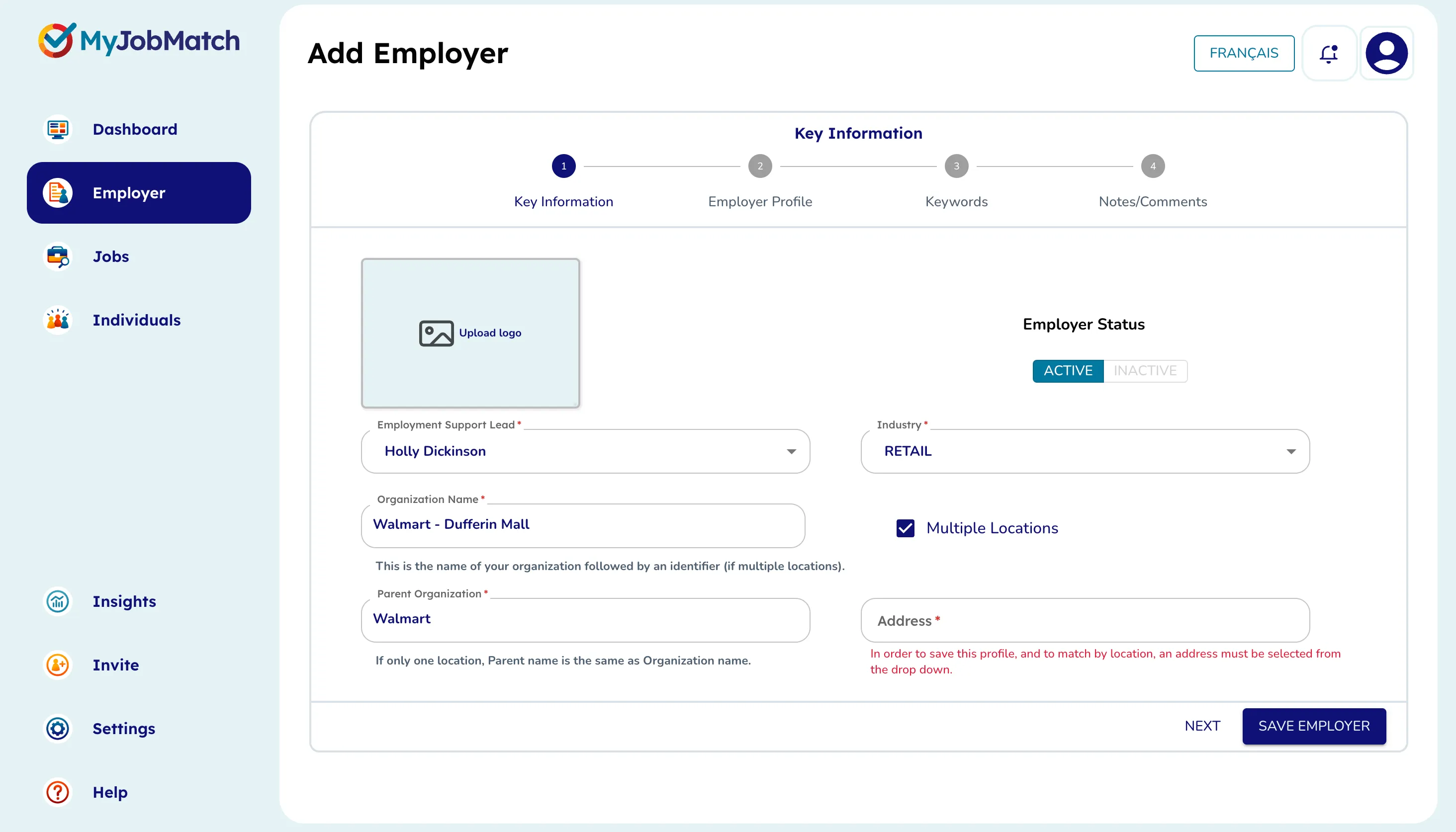
Task: Click the Jobs sidebar icon
Action: 57,256
